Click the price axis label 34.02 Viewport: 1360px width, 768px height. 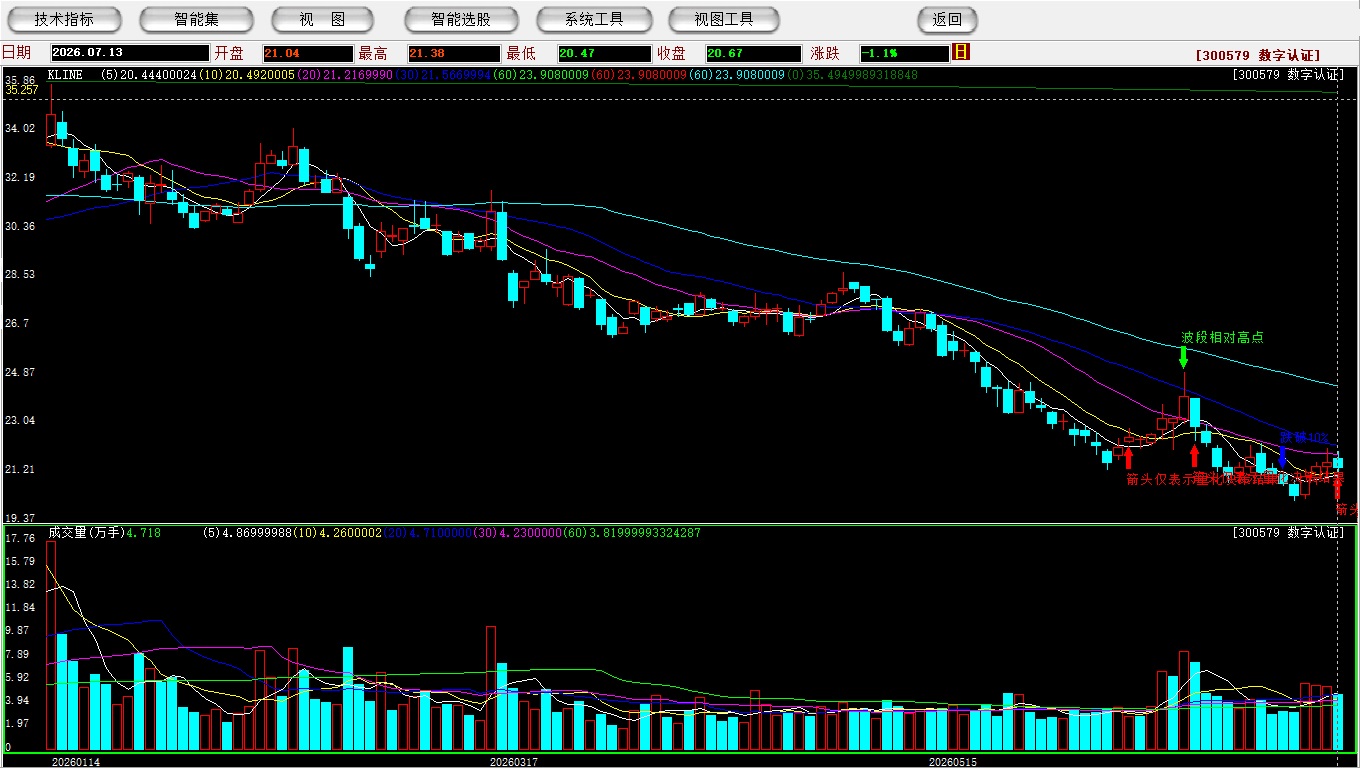(20, 129)
